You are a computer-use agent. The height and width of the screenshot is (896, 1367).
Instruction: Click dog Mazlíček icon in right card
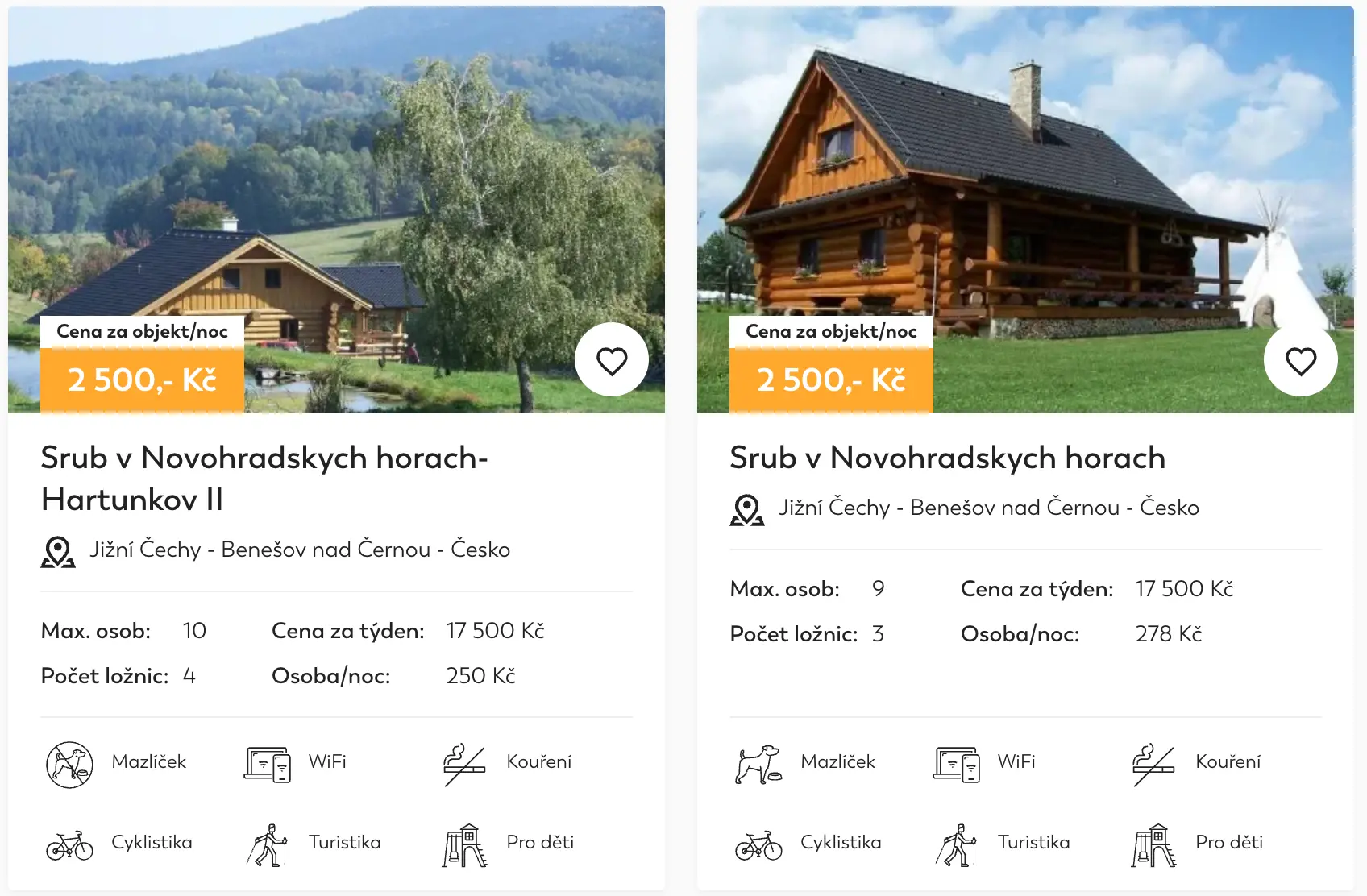pyautogui.click(x=758, y=765)
